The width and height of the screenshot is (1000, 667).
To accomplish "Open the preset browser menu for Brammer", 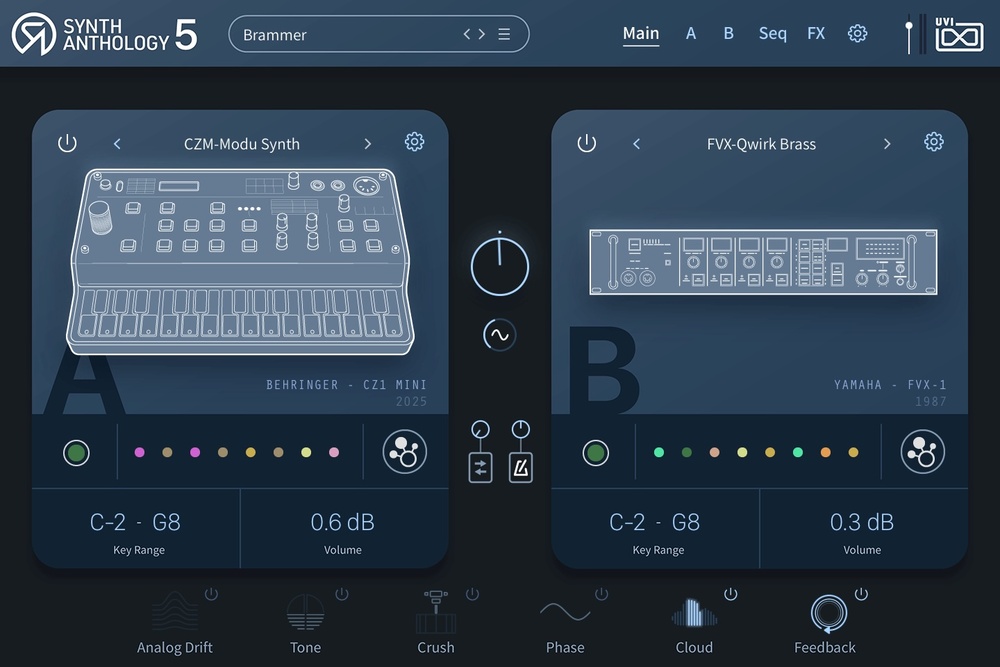I will click(504, 34).
